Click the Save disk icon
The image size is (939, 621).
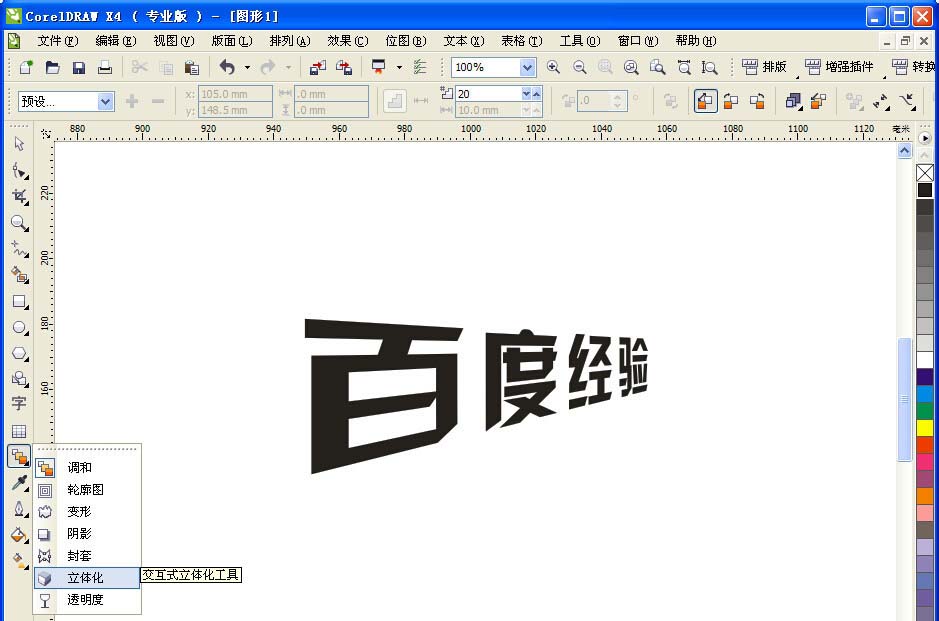(78, 67)
